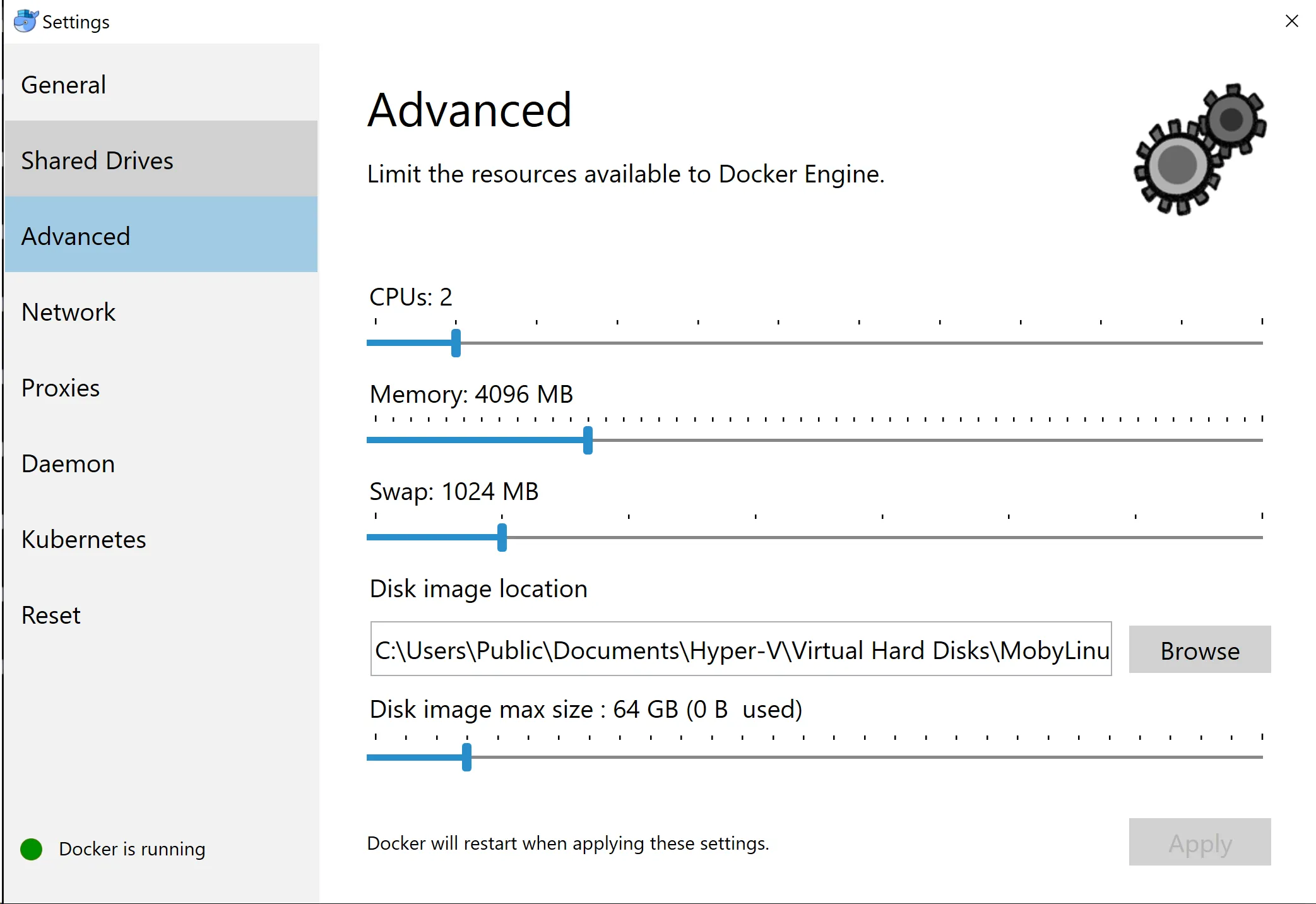The width and height of the screenshot is (1316, 904).
Task: Click the Docker whale icon in title bar
Action: tap(25, 21)
